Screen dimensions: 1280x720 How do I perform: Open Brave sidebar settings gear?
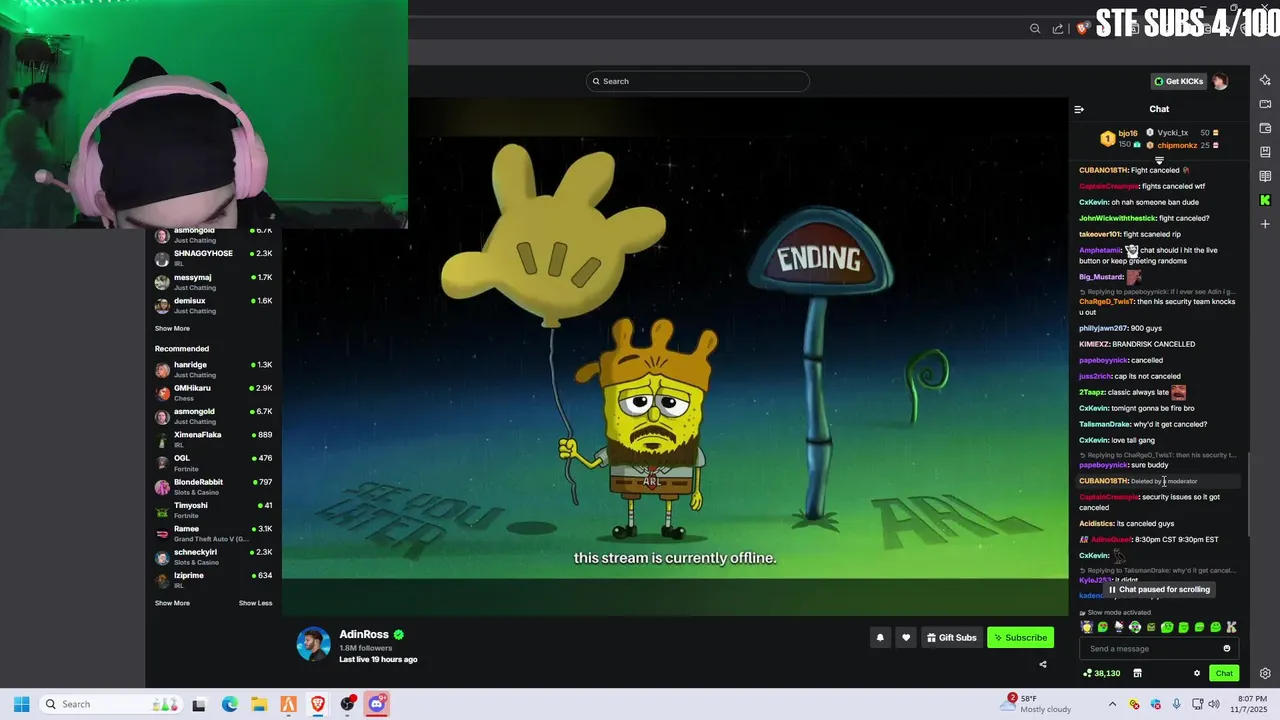(1265, 673)
